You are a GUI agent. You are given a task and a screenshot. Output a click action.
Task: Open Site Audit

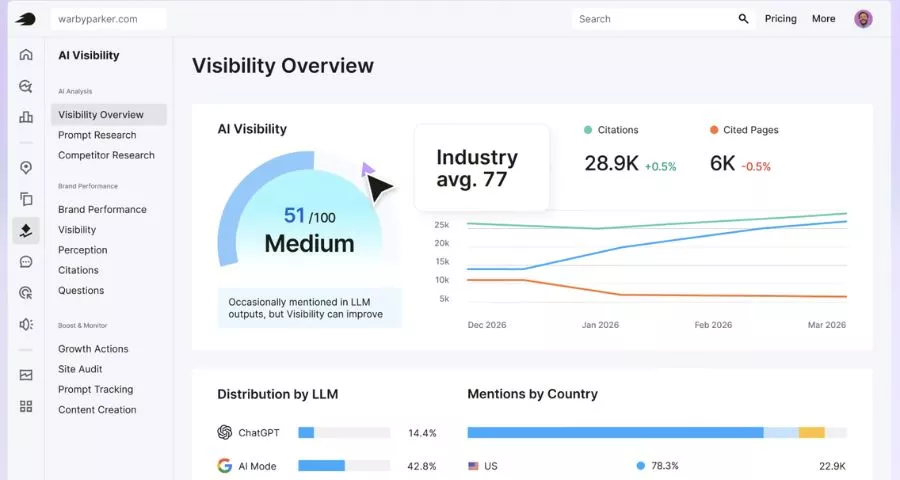80,369
